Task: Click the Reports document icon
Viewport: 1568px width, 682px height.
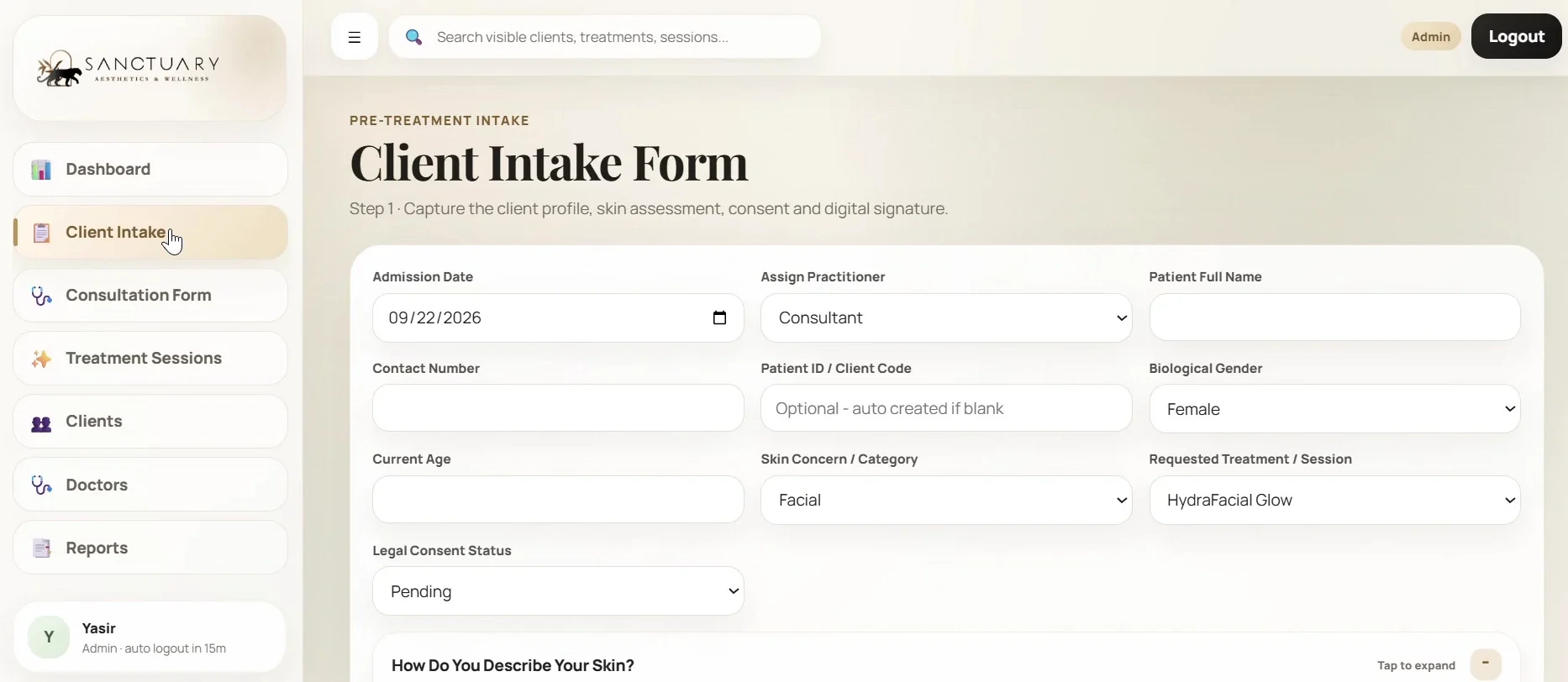Action: coord(41,548)
